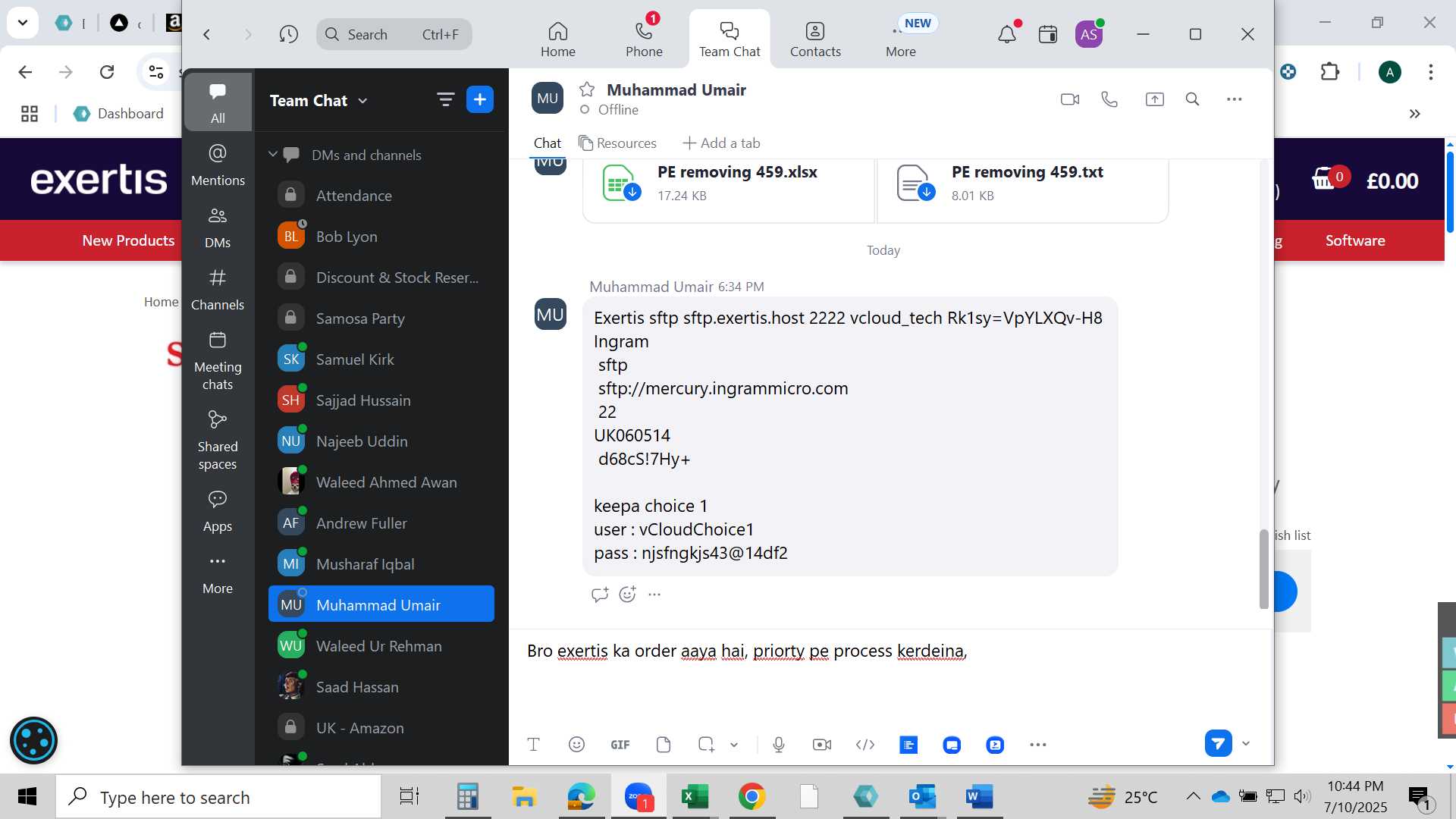Viewport: 1456px width, 819px height.
Task: Open the chat list filter icon
Action: coord(445,99)
